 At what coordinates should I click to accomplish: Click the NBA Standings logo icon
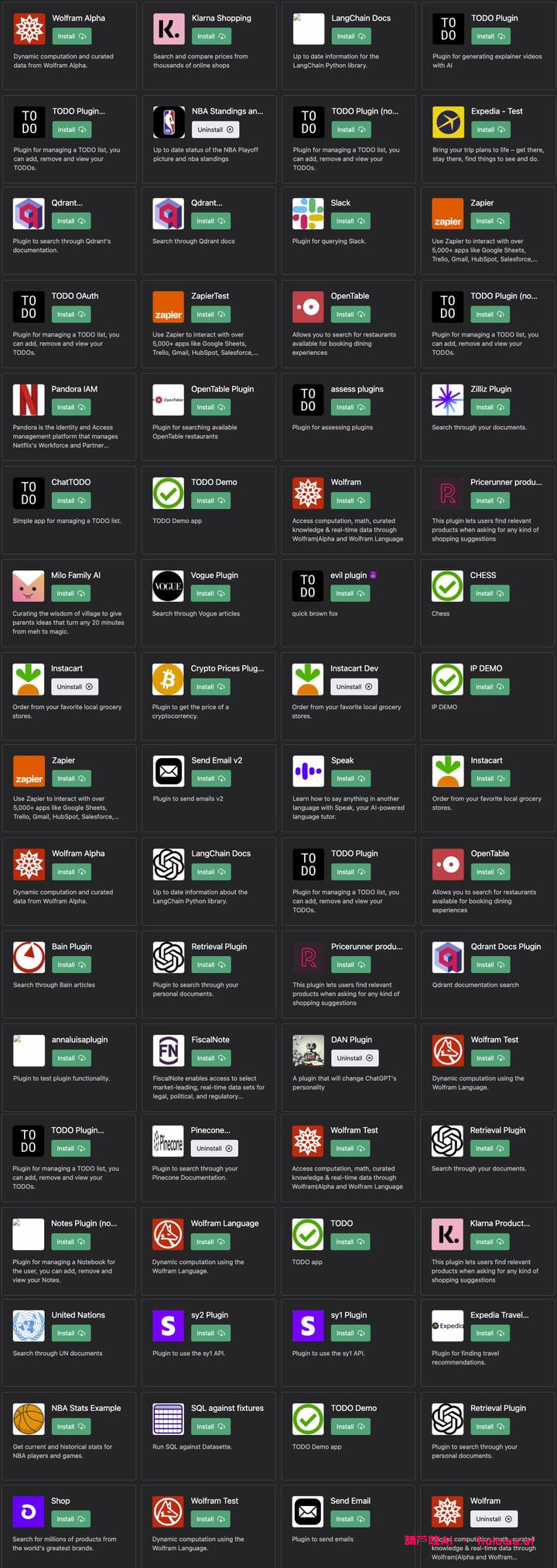pos(169,122)
